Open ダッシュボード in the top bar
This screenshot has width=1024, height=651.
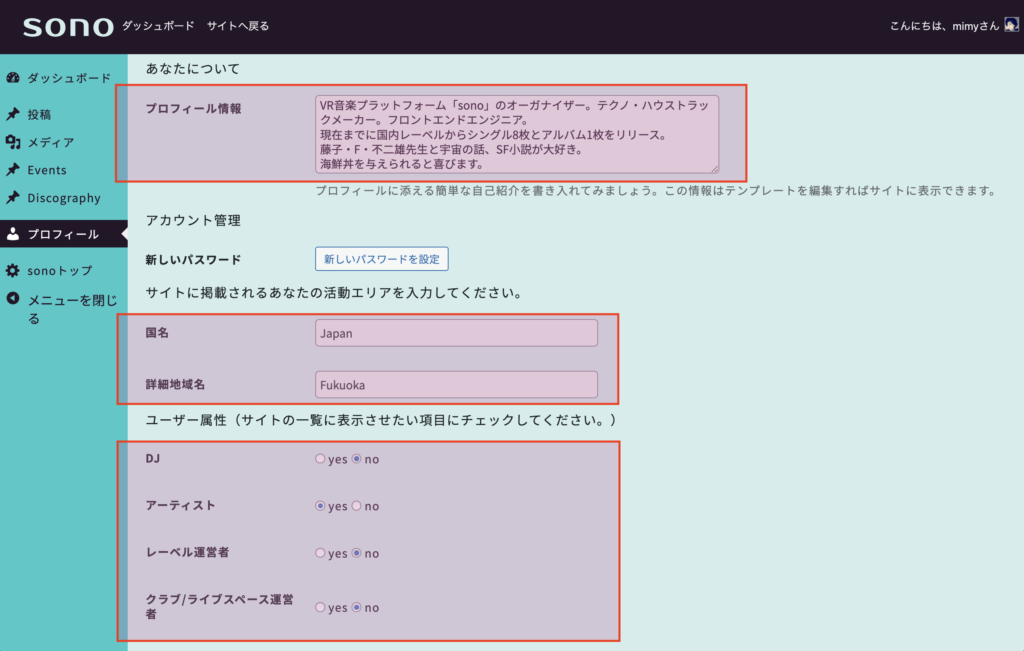158,26
